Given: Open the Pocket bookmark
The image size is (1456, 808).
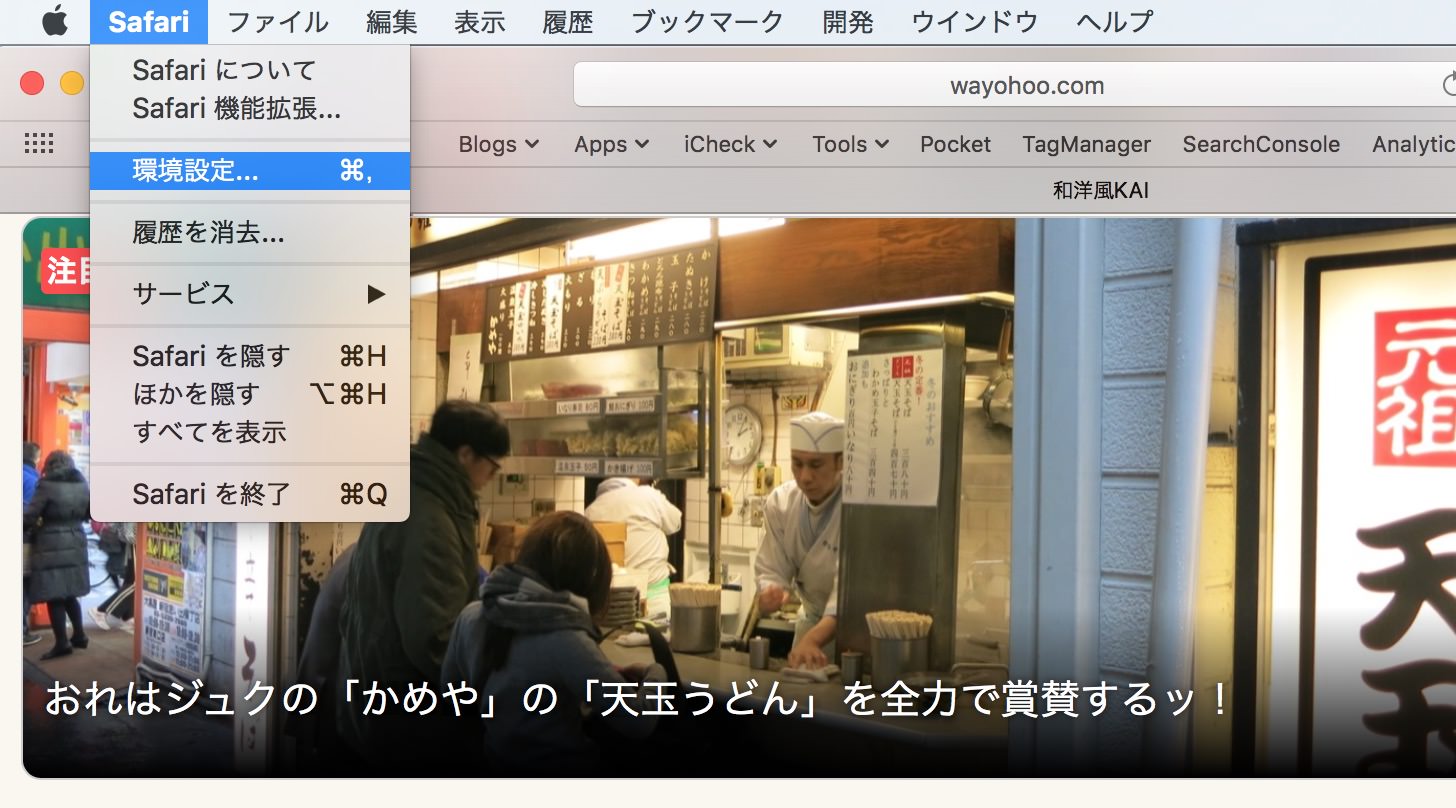Looking at the screenshot, I should [x=956, y=144].
